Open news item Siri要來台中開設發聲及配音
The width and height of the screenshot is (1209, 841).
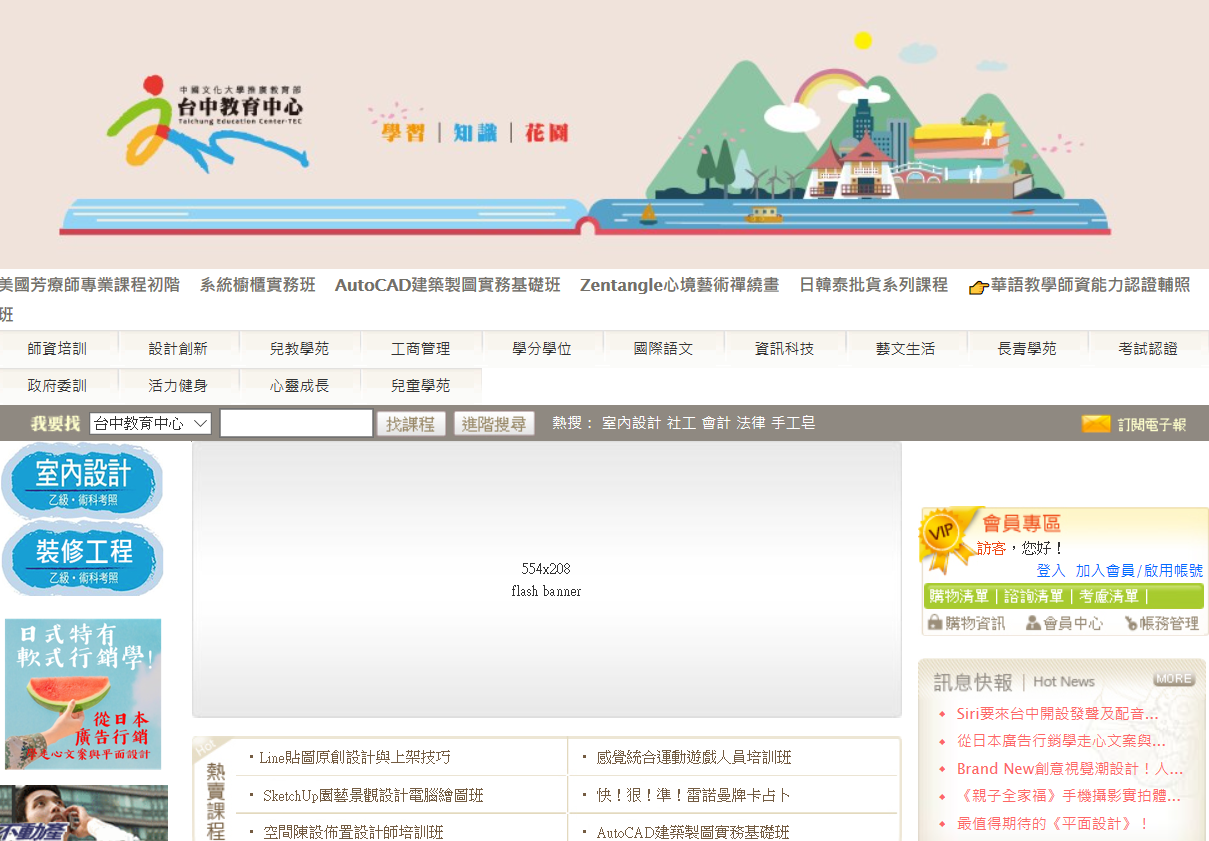click(x=1057, y=714)
